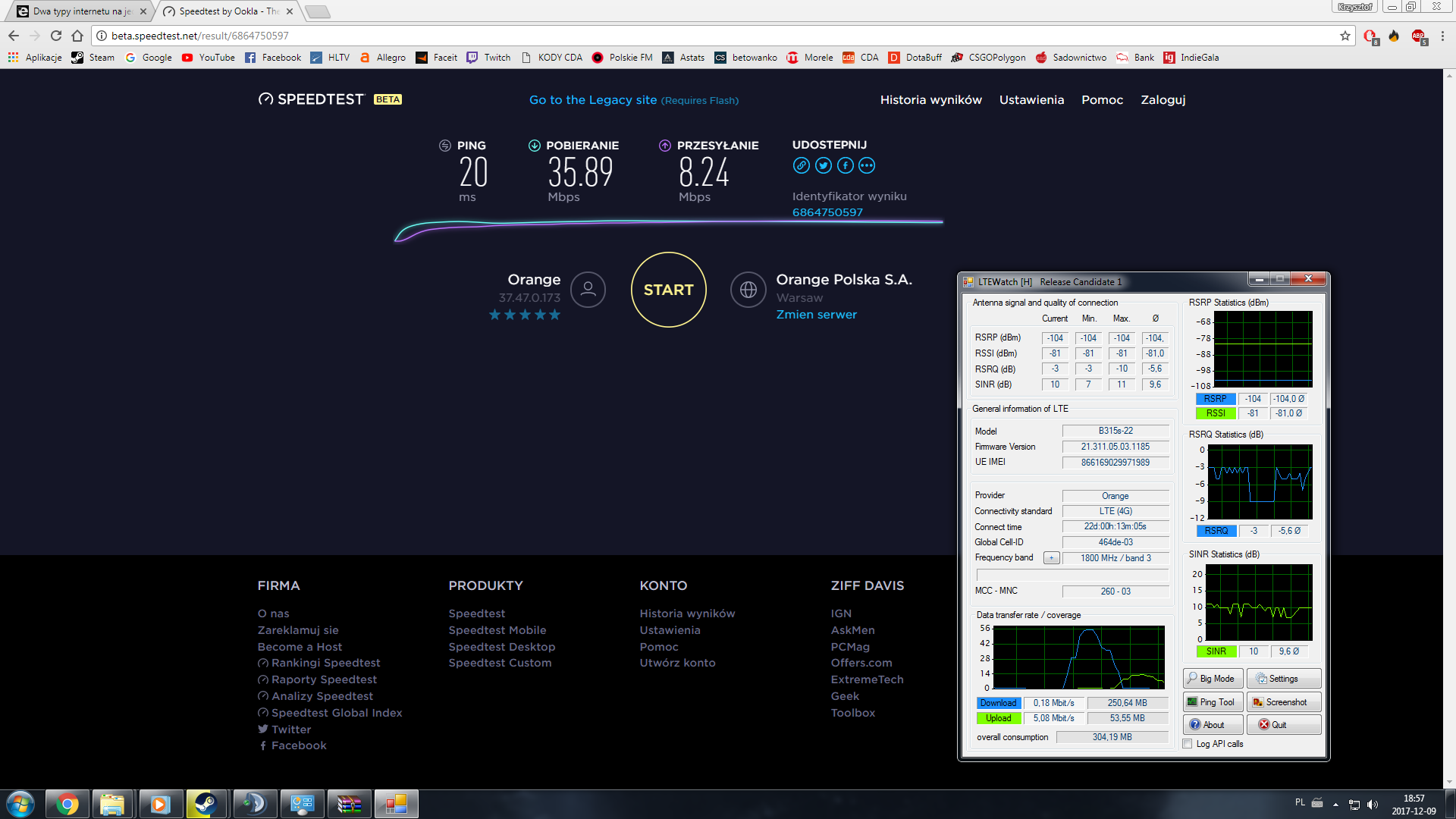The width and height of the screenshot is (1456, 819).
Task: Click the globe server icon
Action: [748, 290]
